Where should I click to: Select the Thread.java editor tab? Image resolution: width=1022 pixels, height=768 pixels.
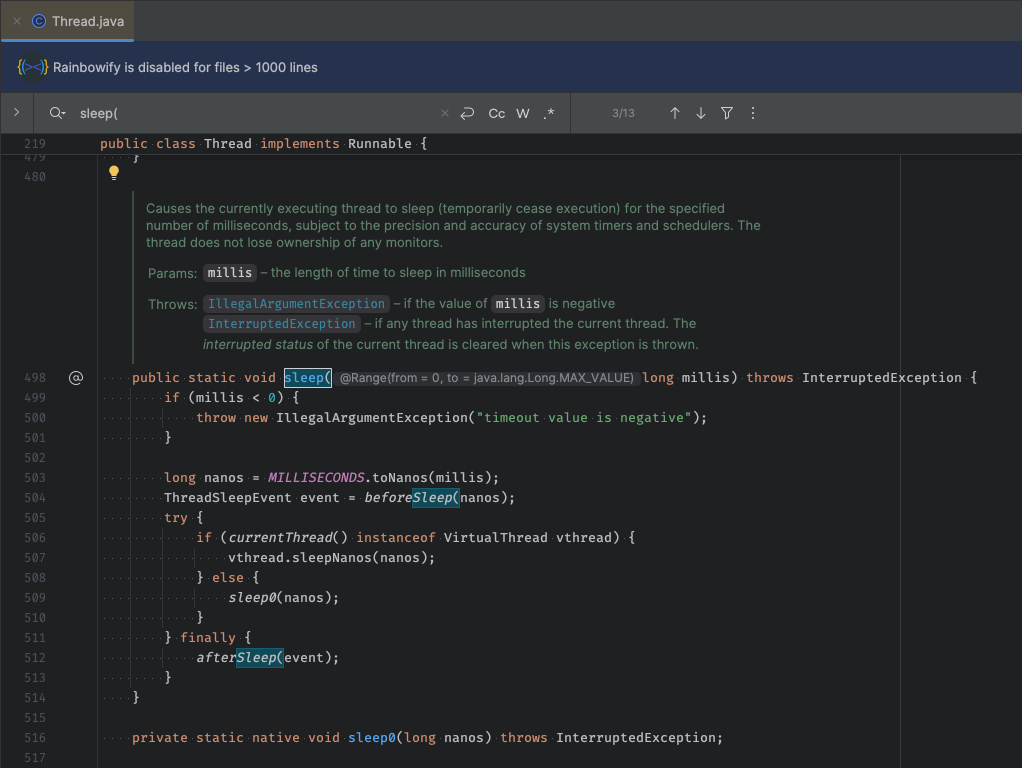(x=68, y=21)
